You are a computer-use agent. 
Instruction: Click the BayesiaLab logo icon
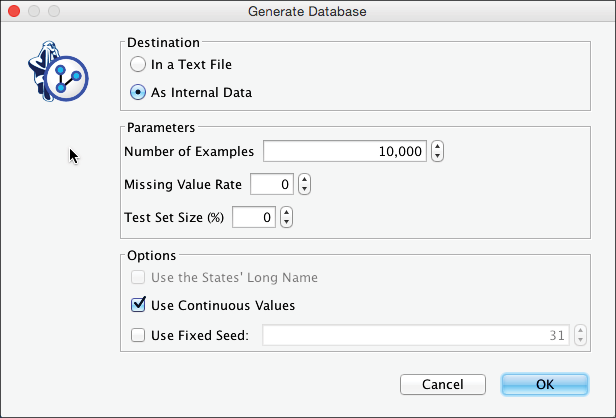point(59,70)
